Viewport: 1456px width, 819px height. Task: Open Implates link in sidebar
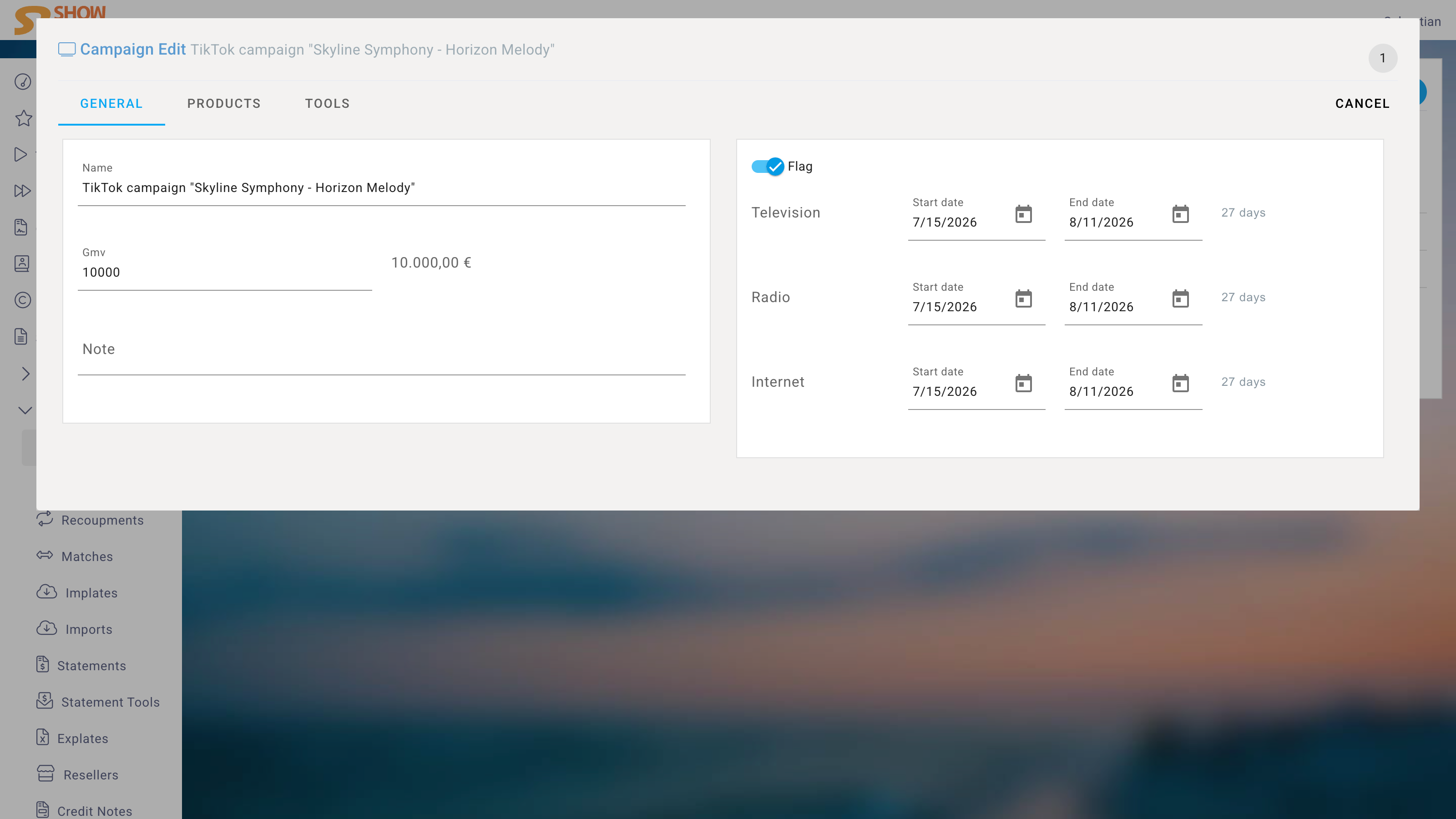pyautogui.click(x=91, y=593)
